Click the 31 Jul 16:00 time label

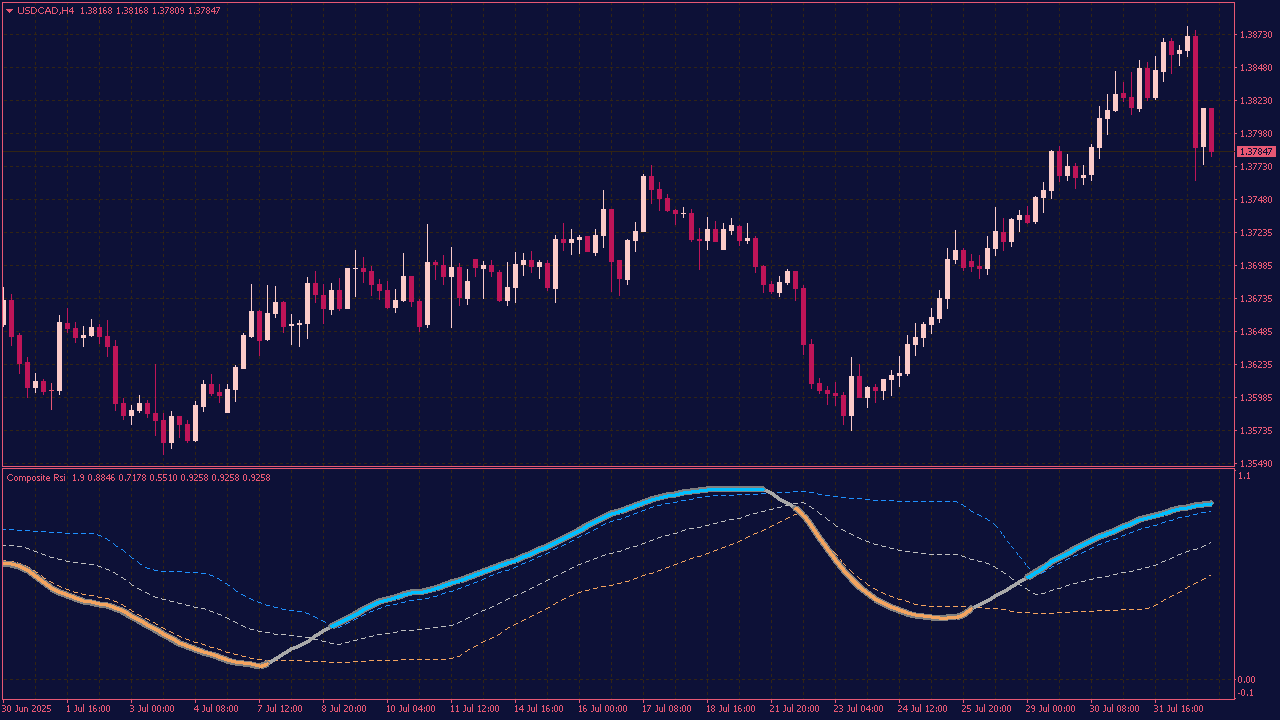[1180, 708]
